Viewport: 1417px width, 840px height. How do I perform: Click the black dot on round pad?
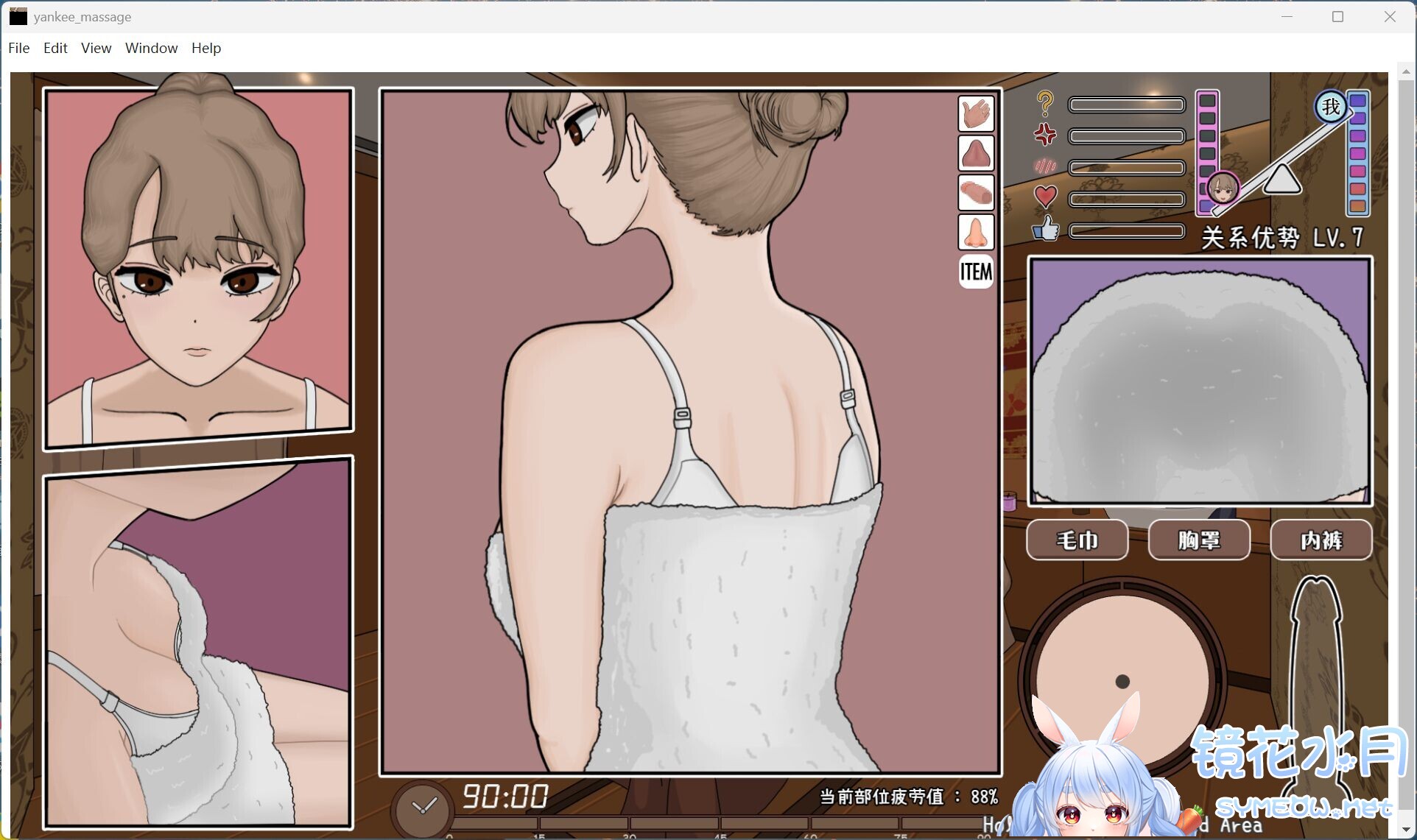(x=1122, y=682)
